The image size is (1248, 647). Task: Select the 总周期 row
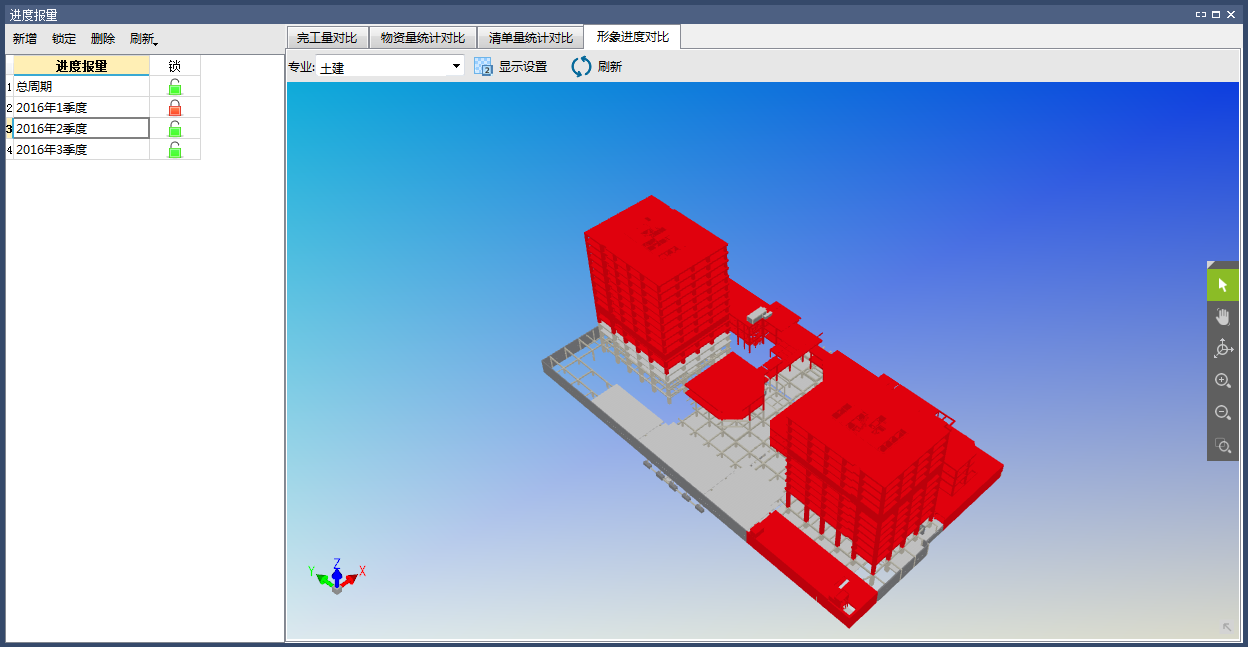[x=81, y=87]
